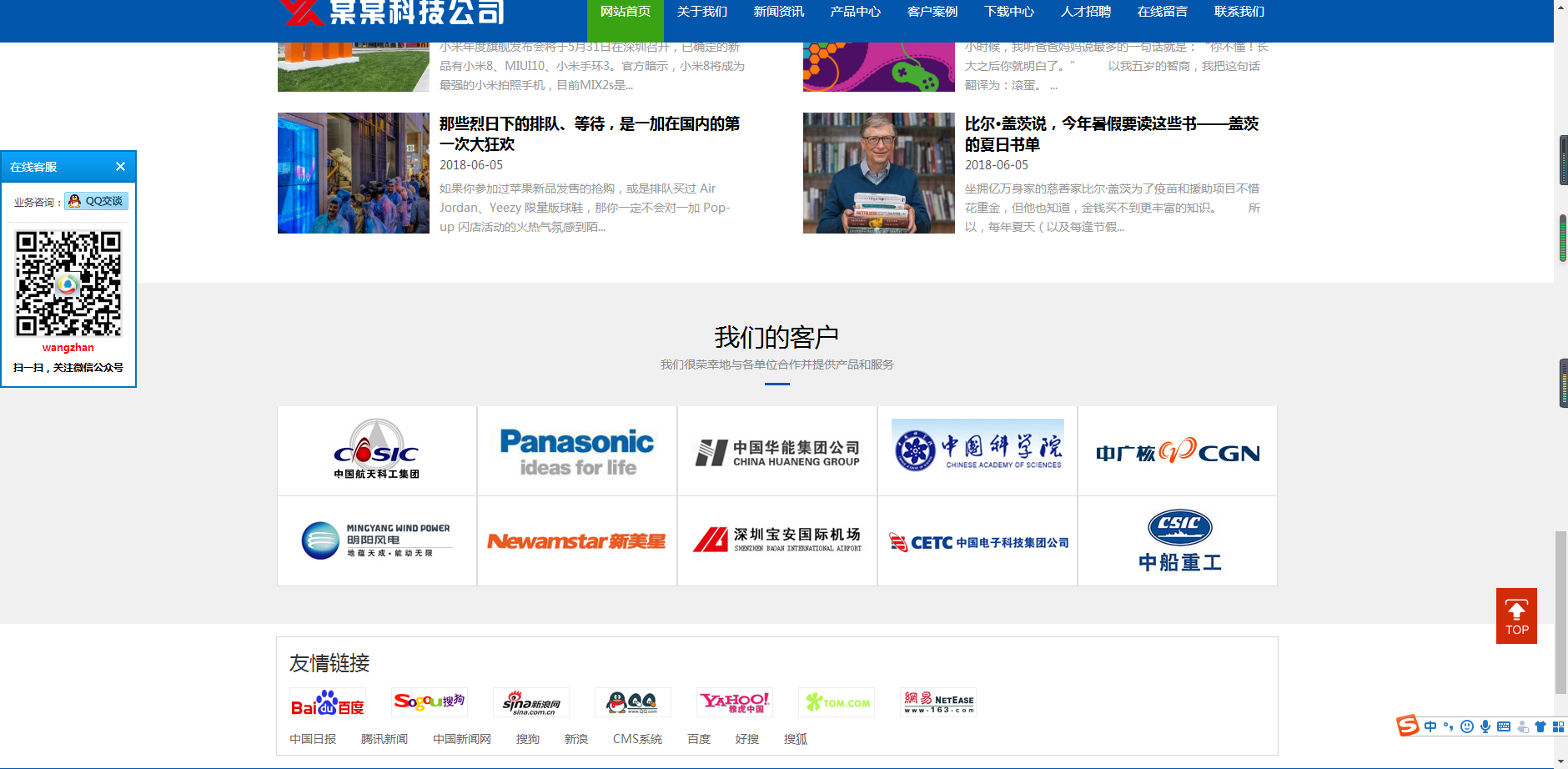Viewport: 1568px width, 769px height.
Task: Click the QQ交谈 chat button
Action: 96,201
